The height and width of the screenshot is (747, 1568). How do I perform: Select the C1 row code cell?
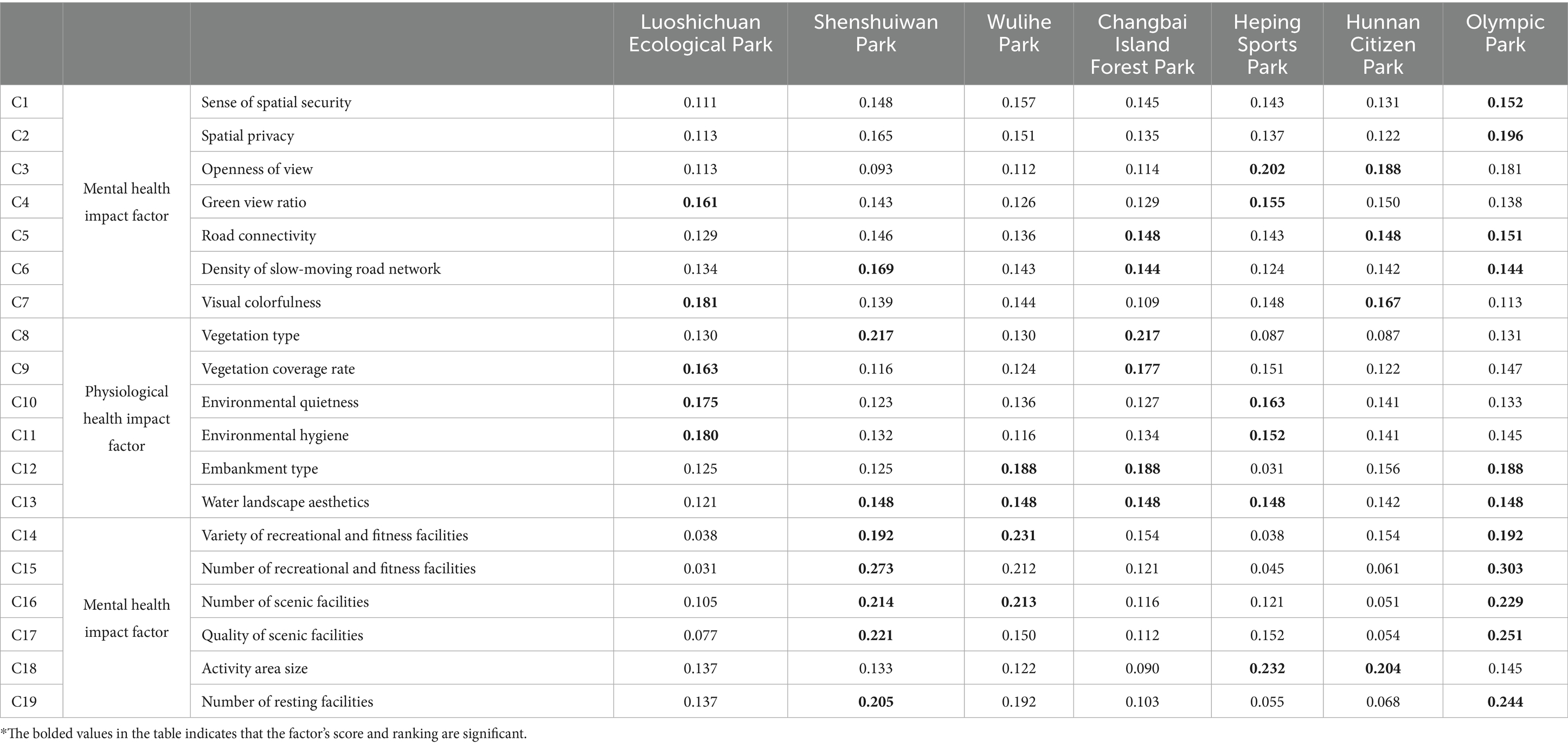[20, 103]
